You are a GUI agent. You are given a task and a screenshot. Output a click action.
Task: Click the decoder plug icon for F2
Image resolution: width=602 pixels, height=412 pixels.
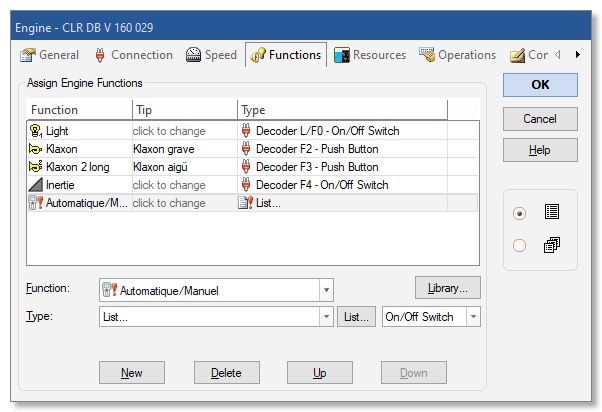click(246, 149)
